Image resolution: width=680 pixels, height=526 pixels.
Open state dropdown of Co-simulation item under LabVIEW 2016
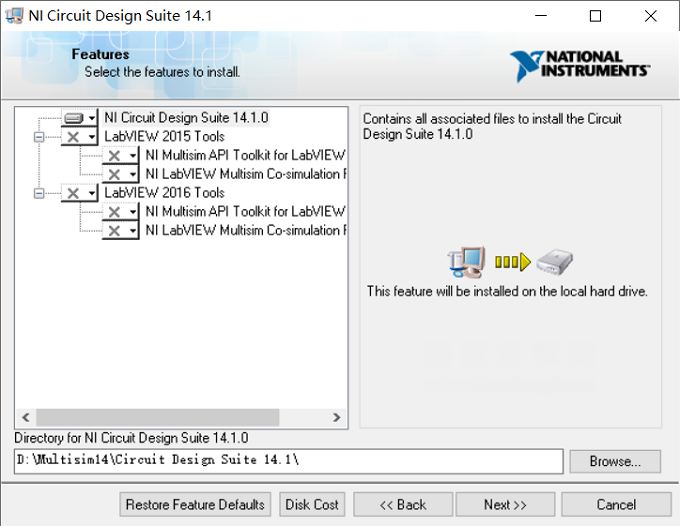point(121,230)
